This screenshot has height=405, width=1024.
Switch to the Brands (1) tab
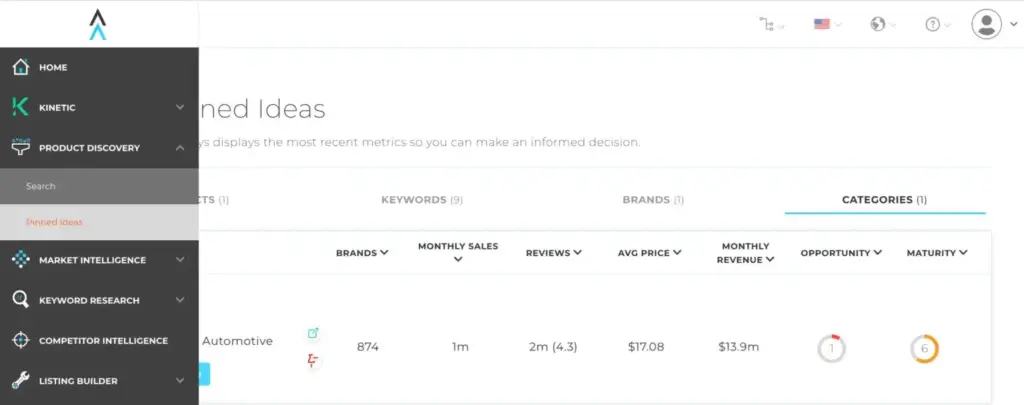point(653,200)
